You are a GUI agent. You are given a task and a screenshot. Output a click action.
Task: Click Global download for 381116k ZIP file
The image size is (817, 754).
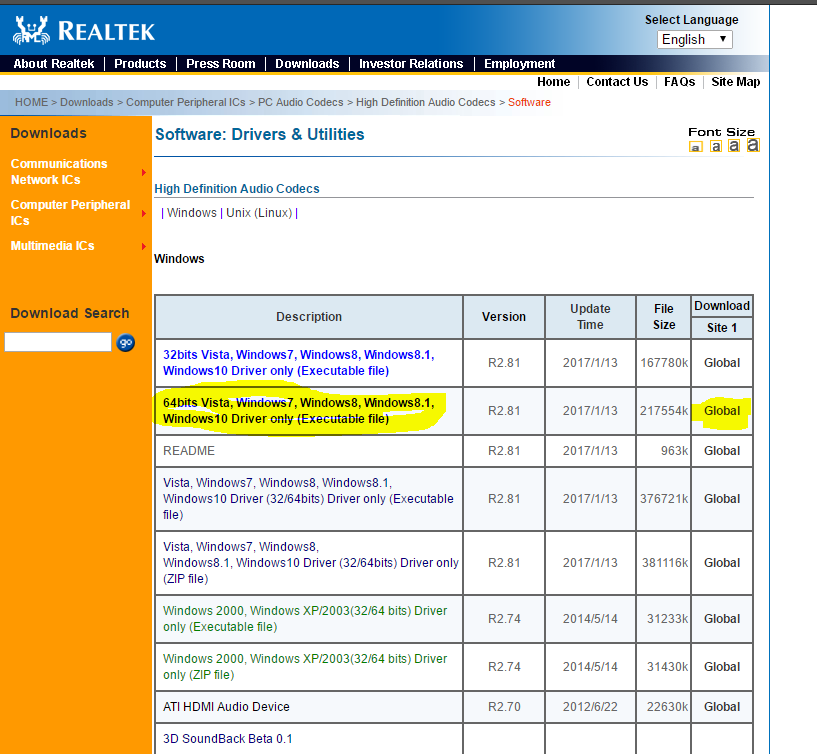[722, 563]
